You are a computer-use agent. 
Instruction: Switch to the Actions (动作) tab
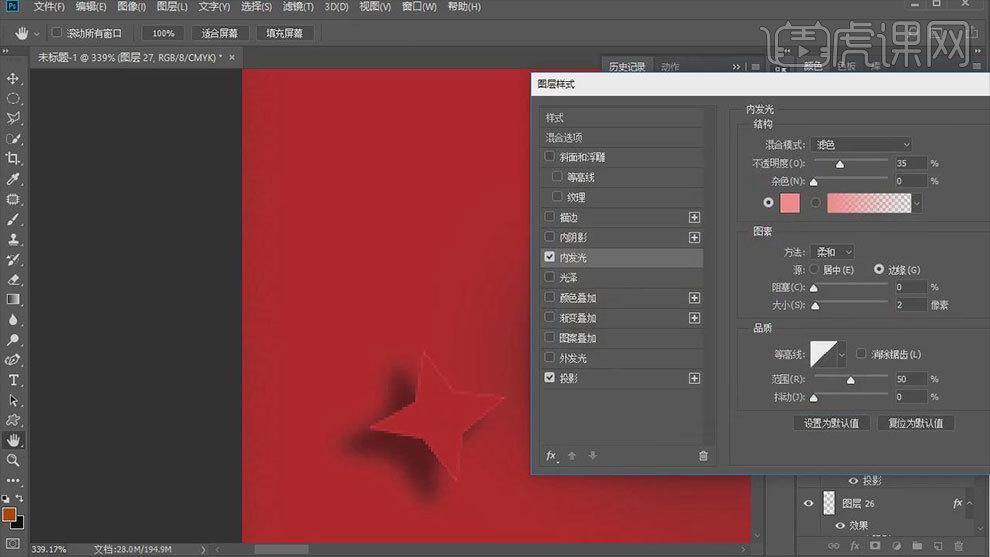[670, 66]
